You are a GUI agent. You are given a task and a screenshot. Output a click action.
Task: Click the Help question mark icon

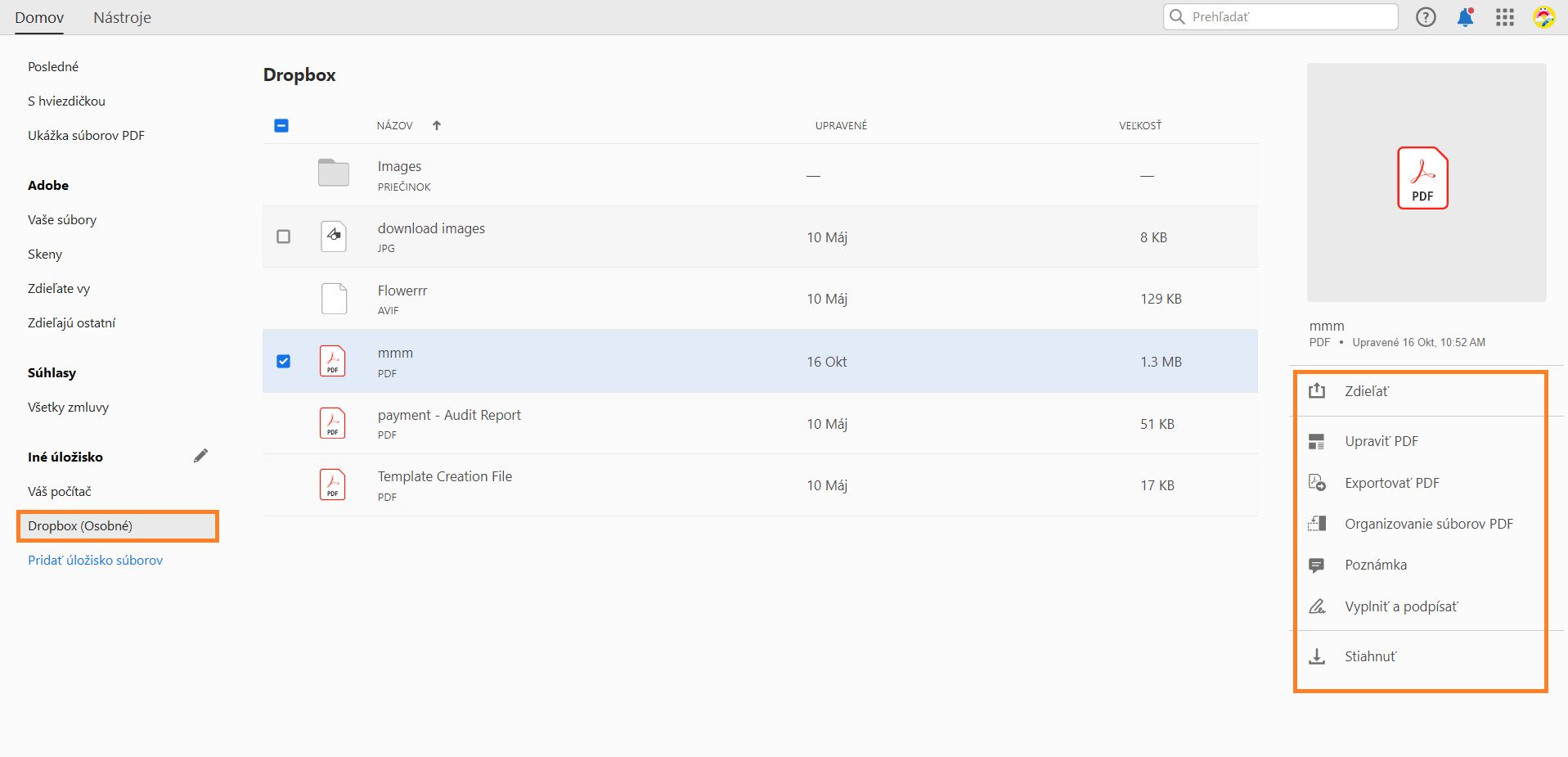click(1426, 17)
